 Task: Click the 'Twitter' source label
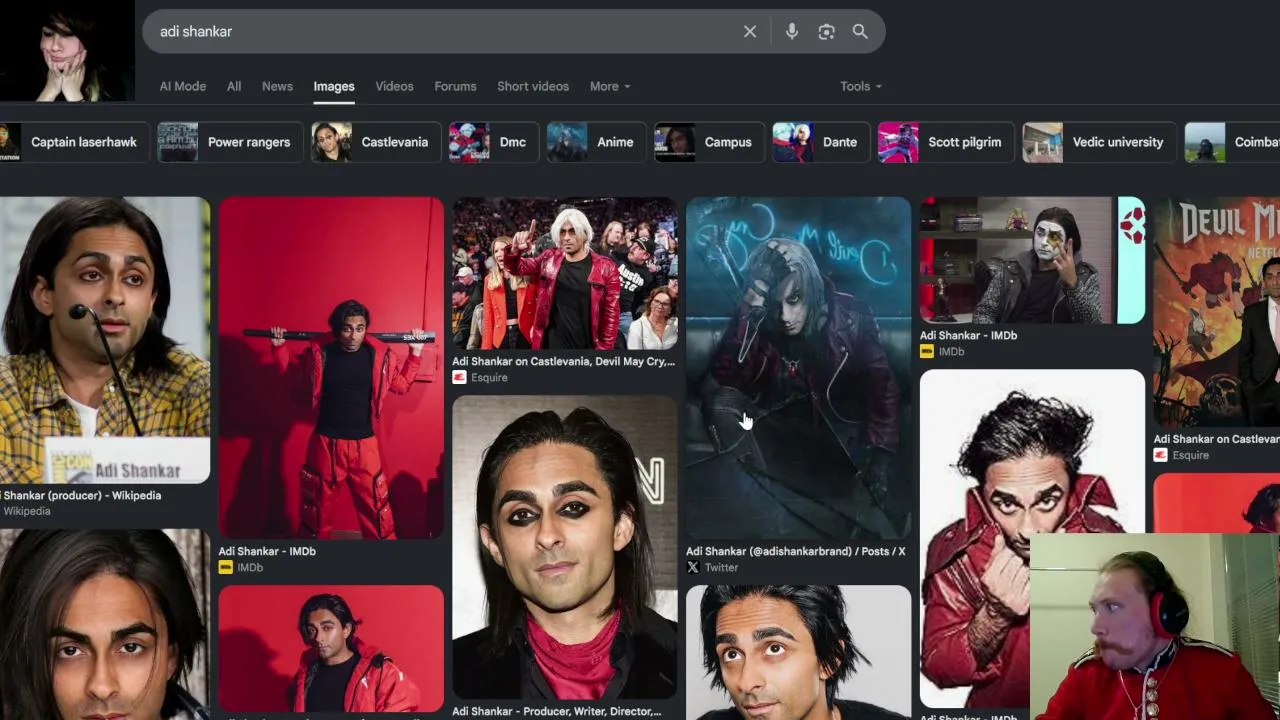[721, 567]
